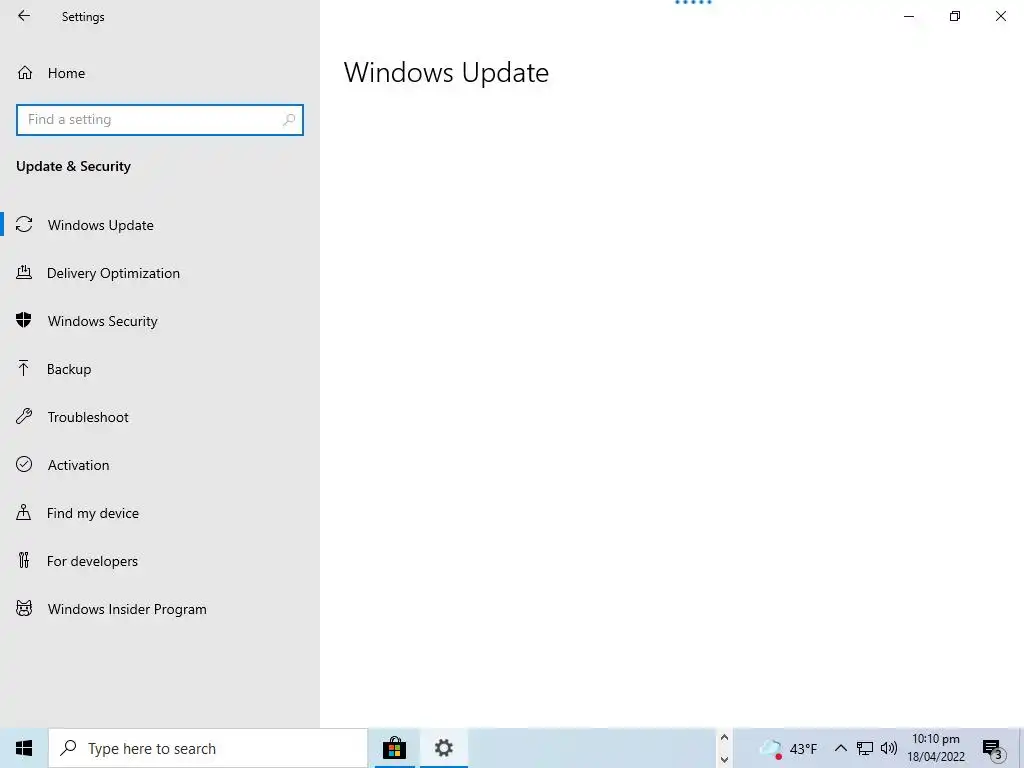
Task: Click the magnifier in Find a setting
Action: tap(289, 120)
